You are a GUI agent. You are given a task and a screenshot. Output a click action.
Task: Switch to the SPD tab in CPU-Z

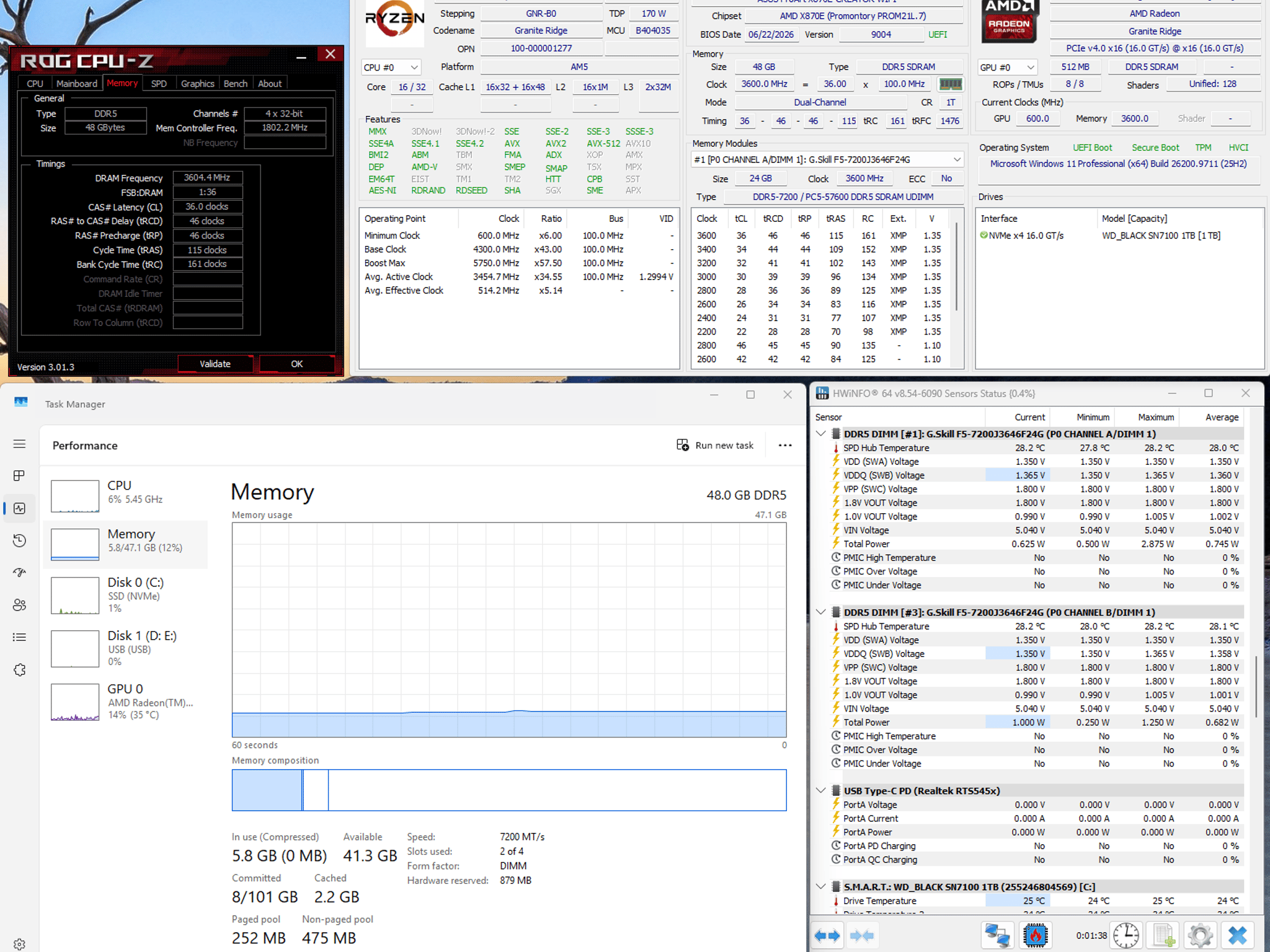coord(159,84)
